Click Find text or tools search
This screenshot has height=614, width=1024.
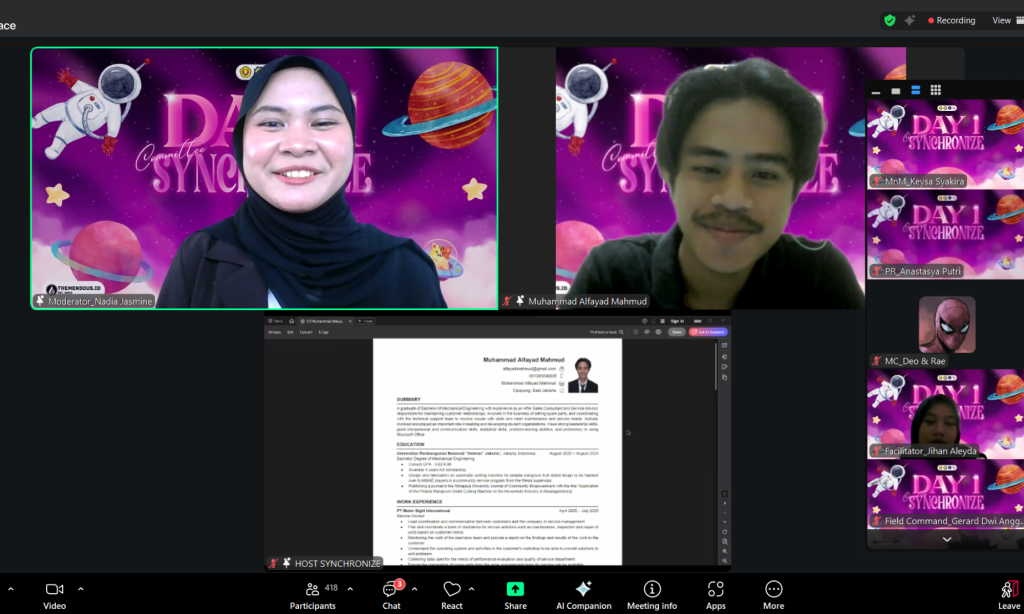click(x=607, y=332)
